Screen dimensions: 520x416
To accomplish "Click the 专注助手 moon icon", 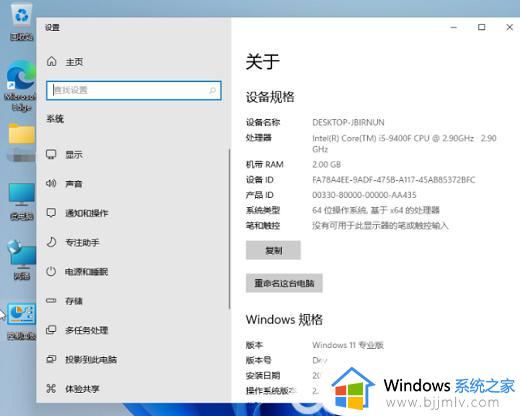I will (x=51, y=242).
